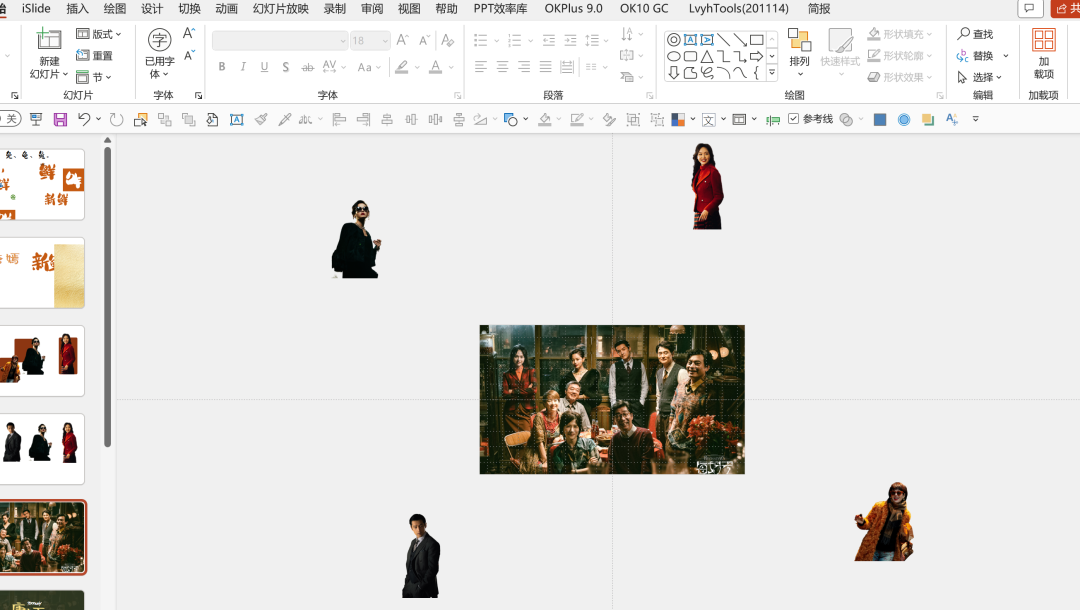Click the purple Save icon in quick toolbar

click(x=61, y=120)
